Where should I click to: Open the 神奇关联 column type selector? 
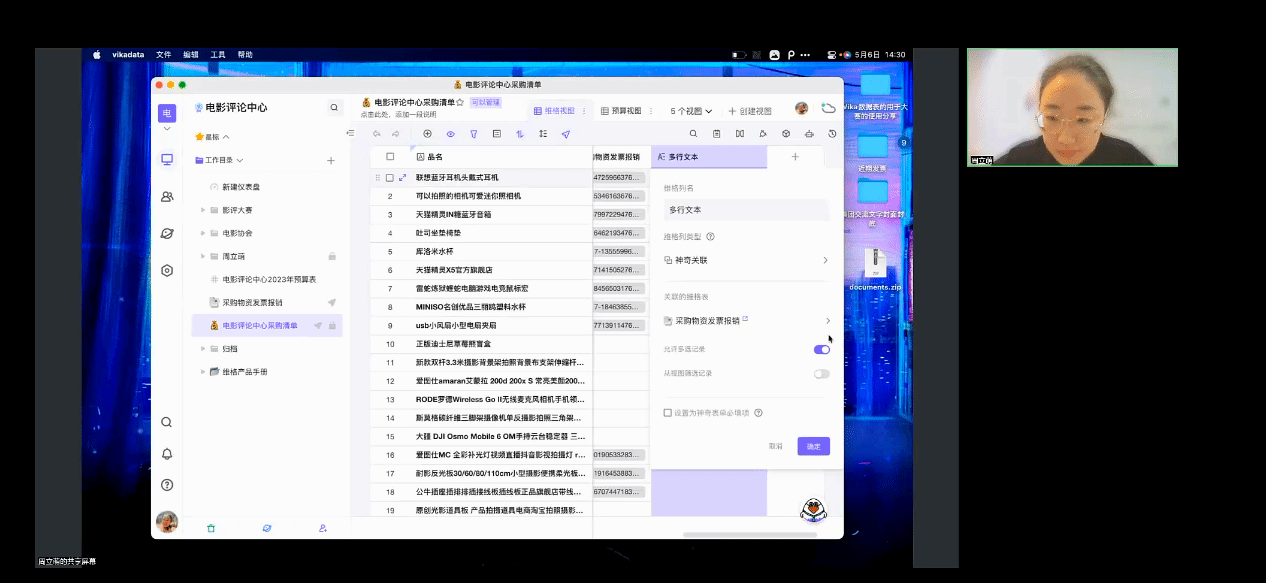747,260
